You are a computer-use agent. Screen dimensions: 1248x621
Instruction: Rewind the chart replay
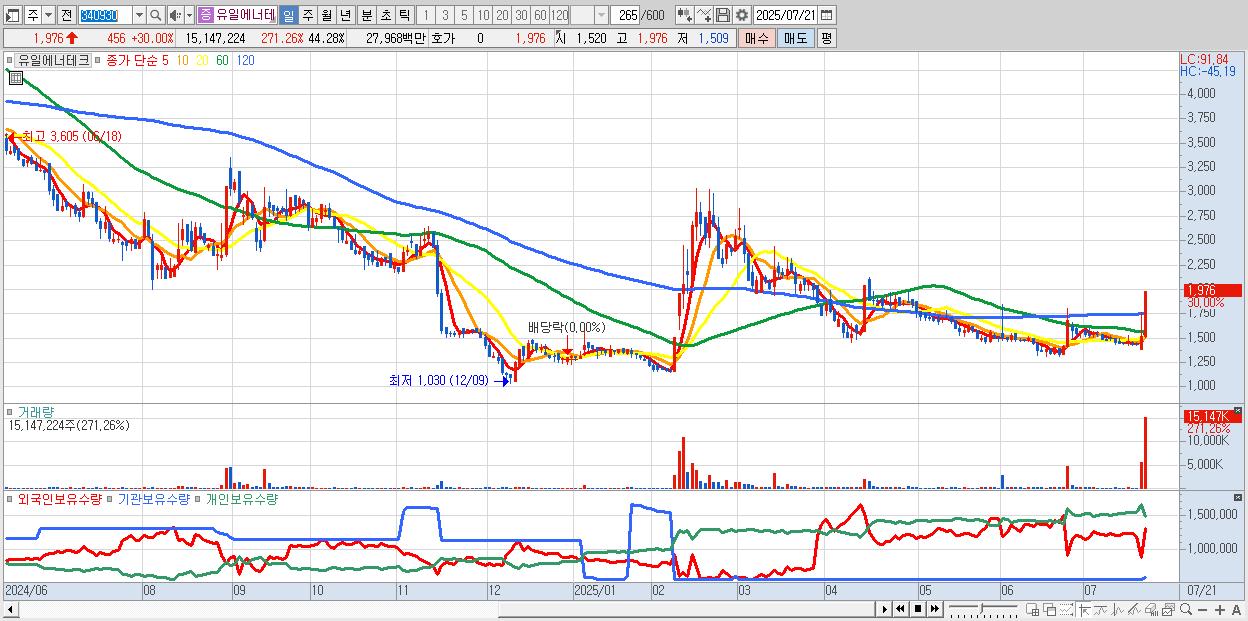pos(900,609)
